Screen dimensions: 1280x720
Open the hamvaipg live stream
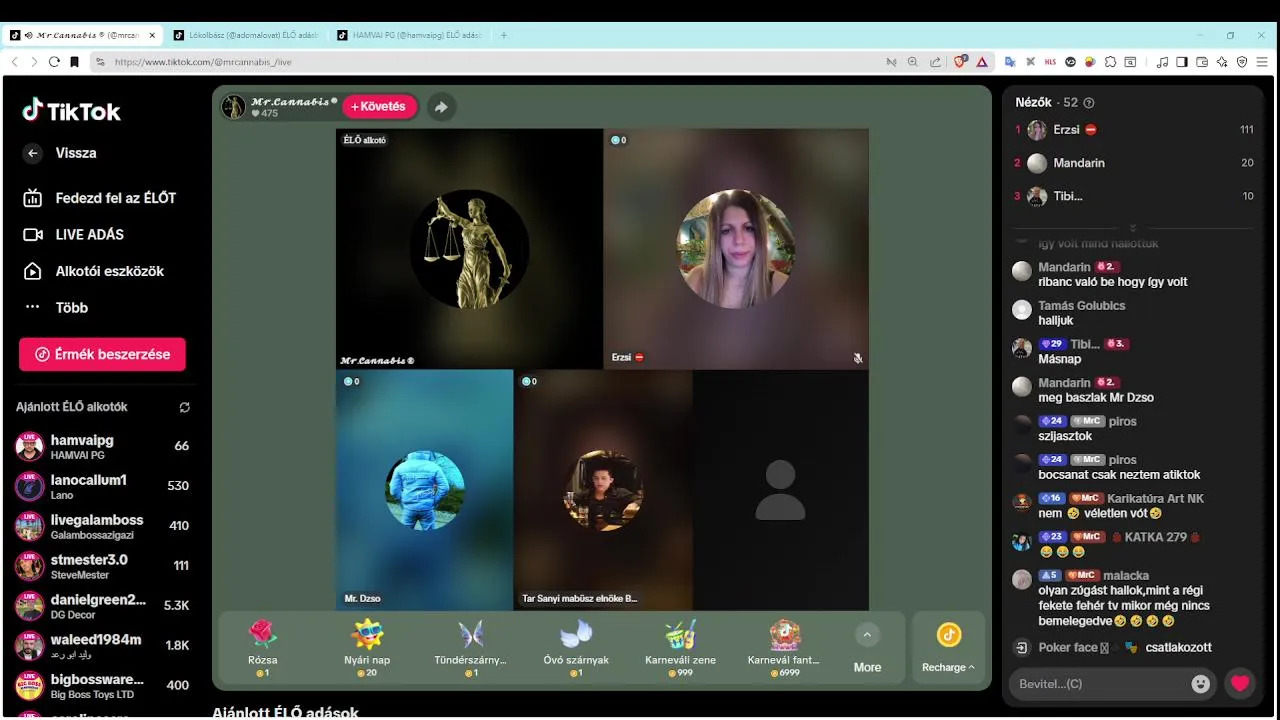tap(102, 446)
